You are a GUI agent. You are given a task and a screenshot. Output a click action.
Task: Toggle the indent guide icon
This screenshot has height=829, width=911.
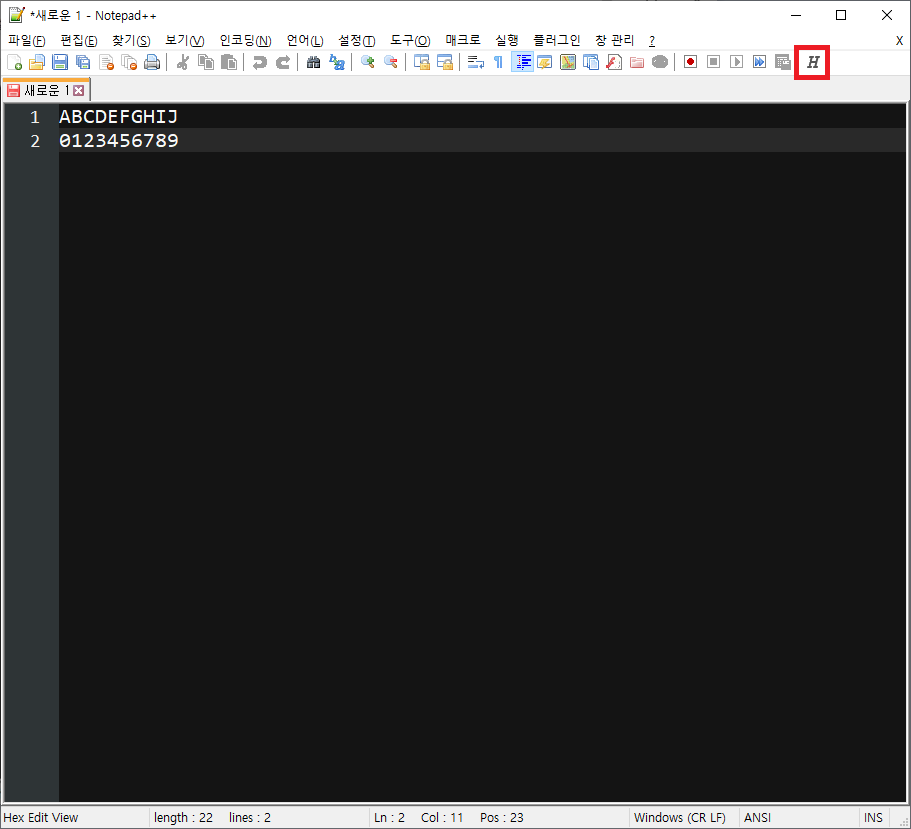click(x=522, y=62)
